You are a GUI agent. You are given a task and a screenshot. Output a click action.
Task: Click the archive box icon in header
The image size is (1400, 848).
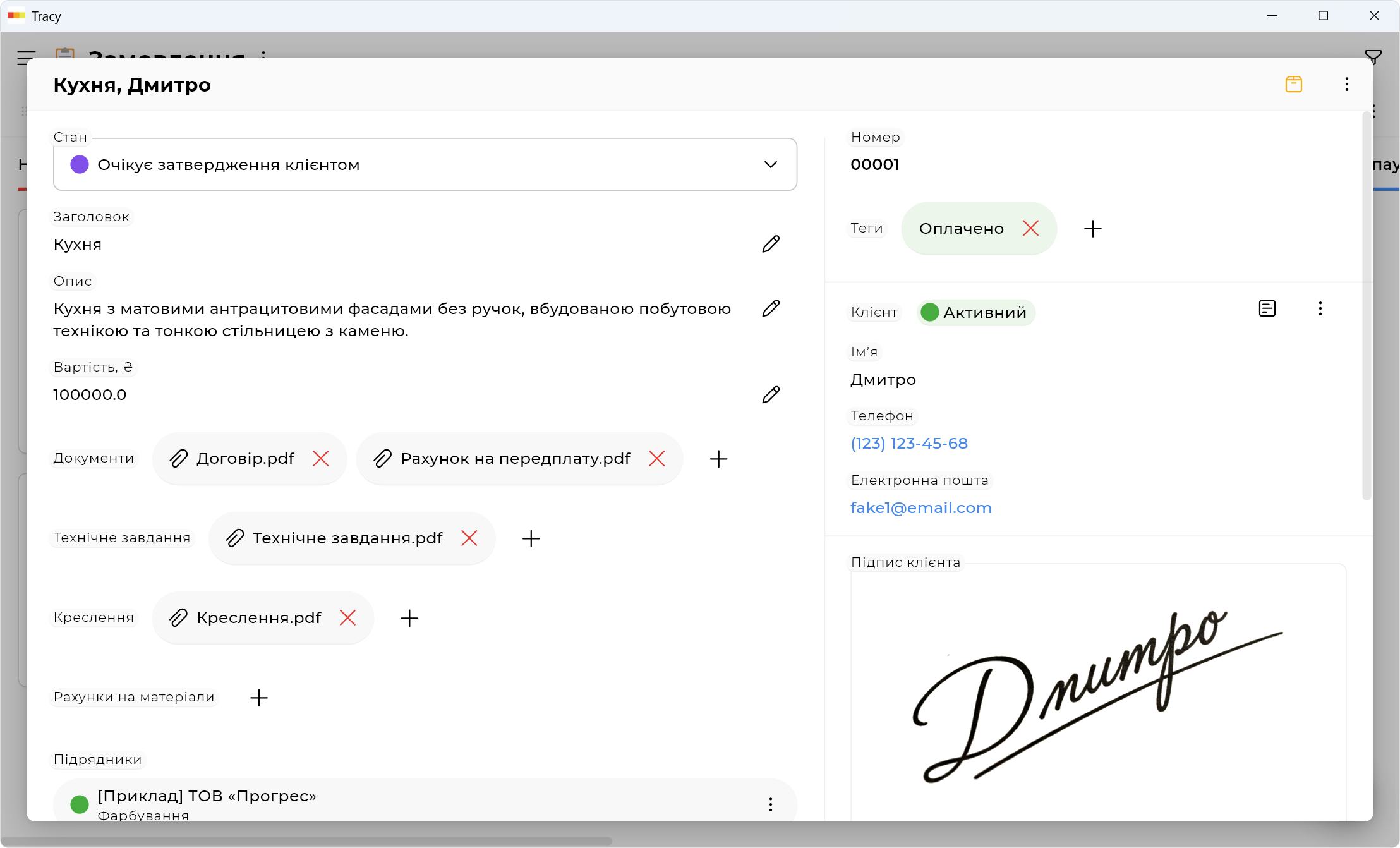click(x=1293, y=84)
